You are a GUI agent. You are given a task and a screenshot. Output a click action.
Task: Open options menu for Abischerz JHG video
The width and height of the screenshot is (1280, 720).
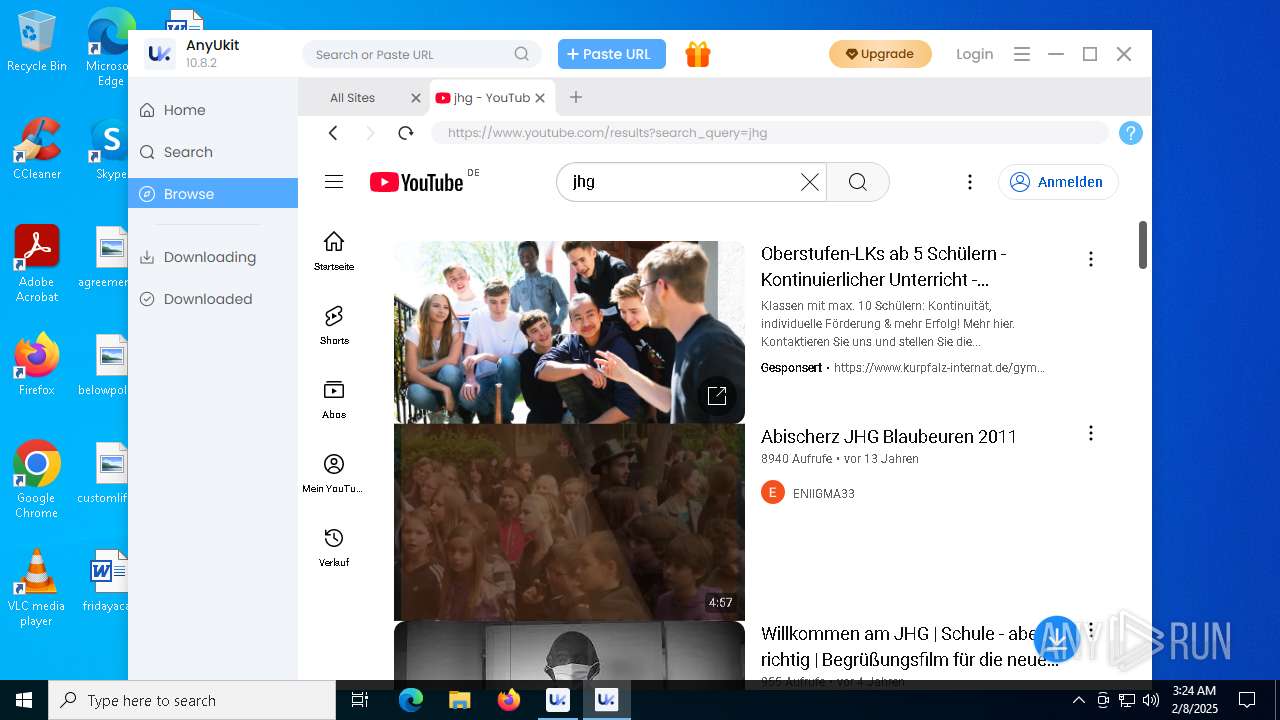click(x=1091, y=433)
